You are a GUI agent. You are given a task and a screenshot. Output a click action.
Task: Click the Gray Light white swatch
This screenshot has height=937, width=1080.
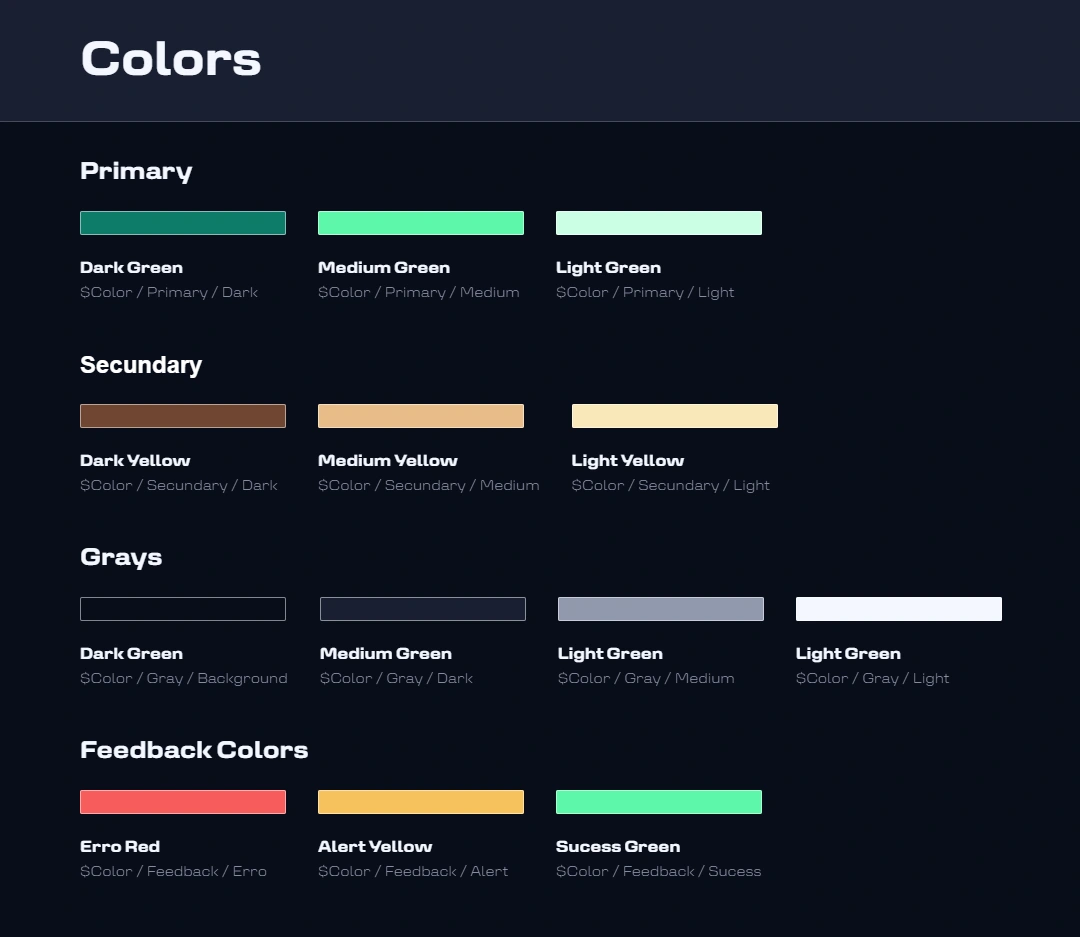899,609
